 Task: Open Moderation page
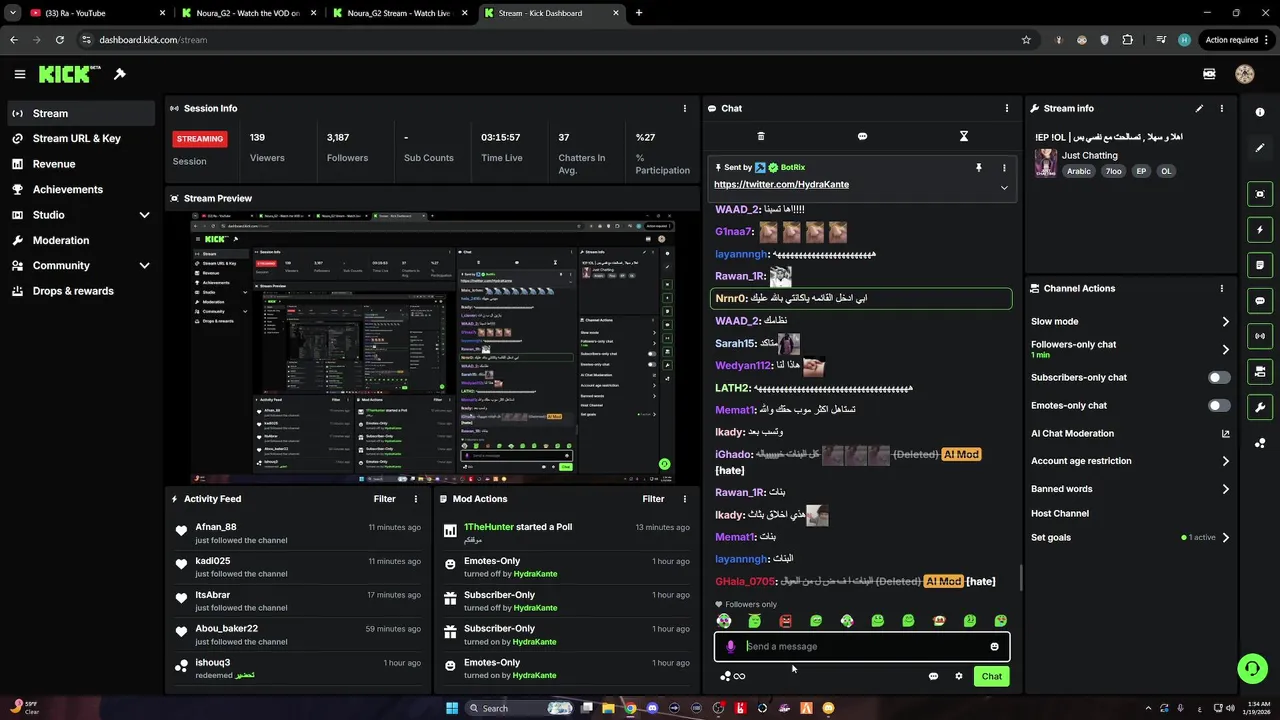(x=81, y=241)
